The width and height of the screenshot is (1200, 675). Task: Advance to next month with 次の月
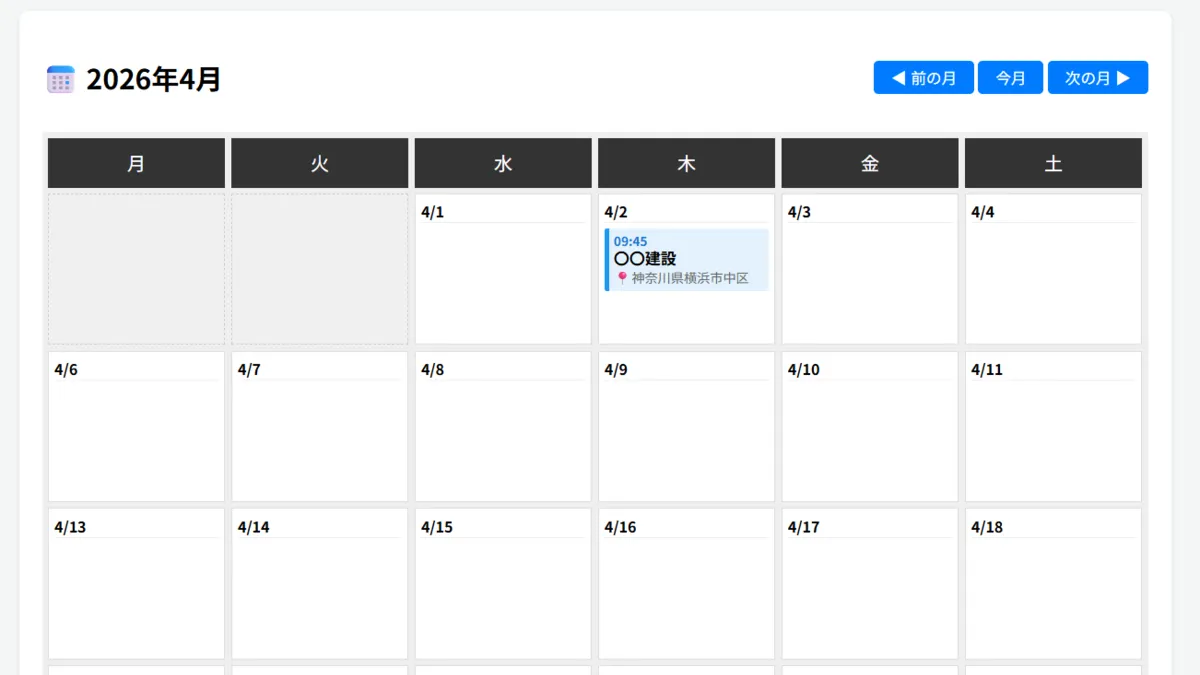pos(1097,78)
